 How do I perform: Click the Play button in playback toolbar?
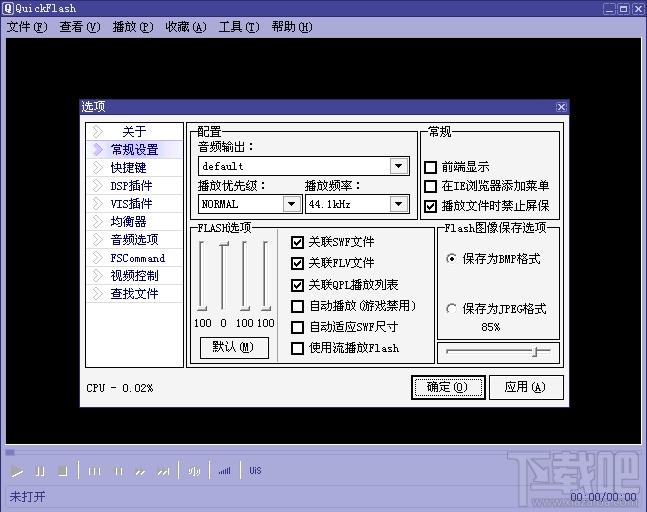[x=17, y=471]
